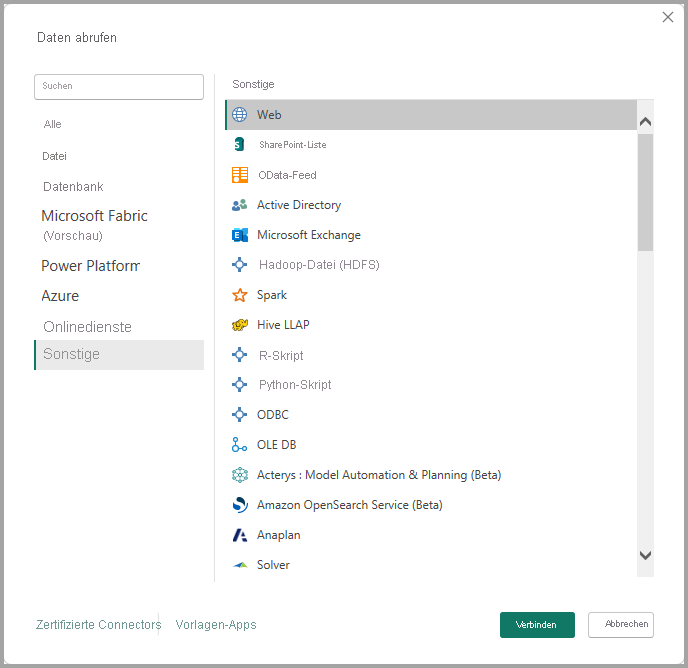Click the ODBC connector icon
688x668 pixels.
pyautogui.click(x=240, y=414)
